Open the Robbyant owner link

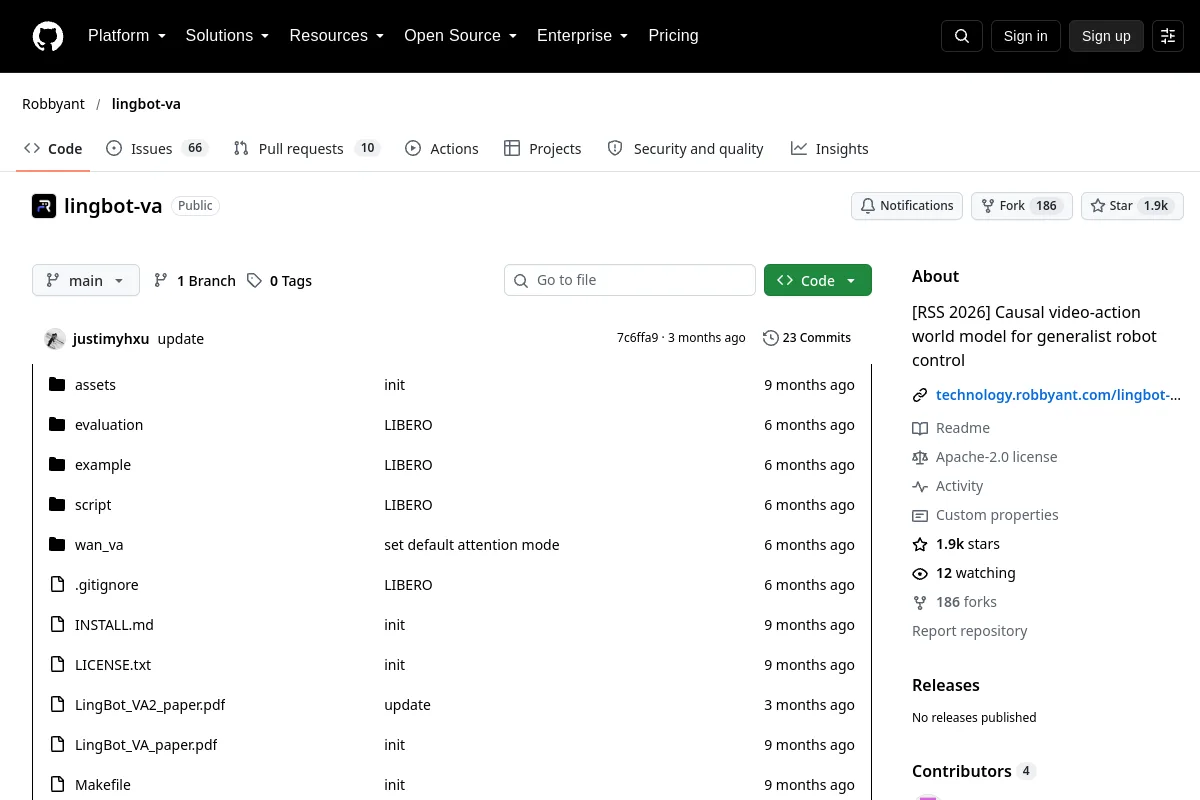[53, 104]
